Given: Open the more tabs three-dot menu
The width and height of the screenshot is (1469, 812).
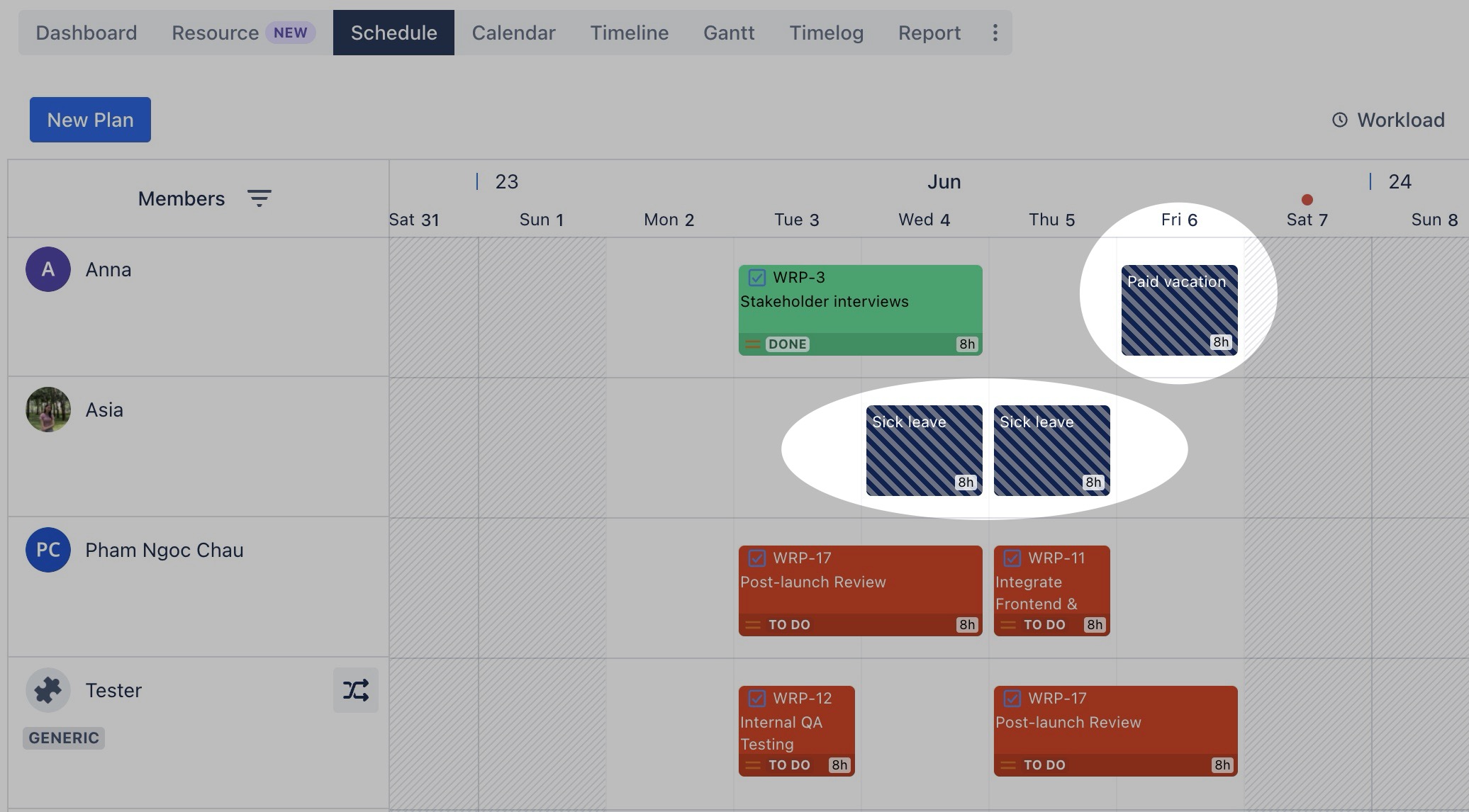Looking at the screenshot, I should 995,33.
